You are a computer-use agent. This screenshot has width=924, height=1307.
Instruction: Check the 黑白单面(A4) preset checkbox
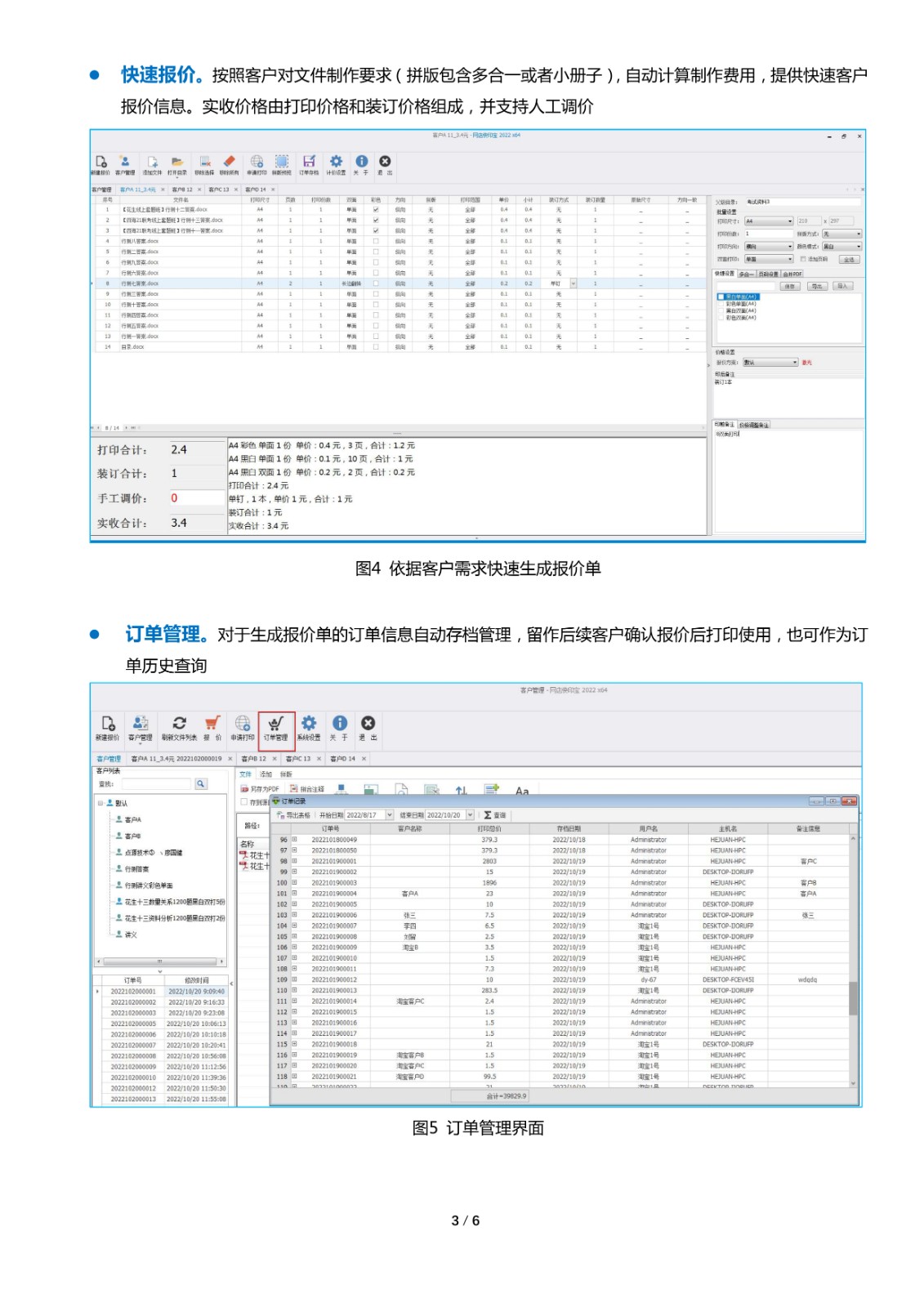coord(721,297)
